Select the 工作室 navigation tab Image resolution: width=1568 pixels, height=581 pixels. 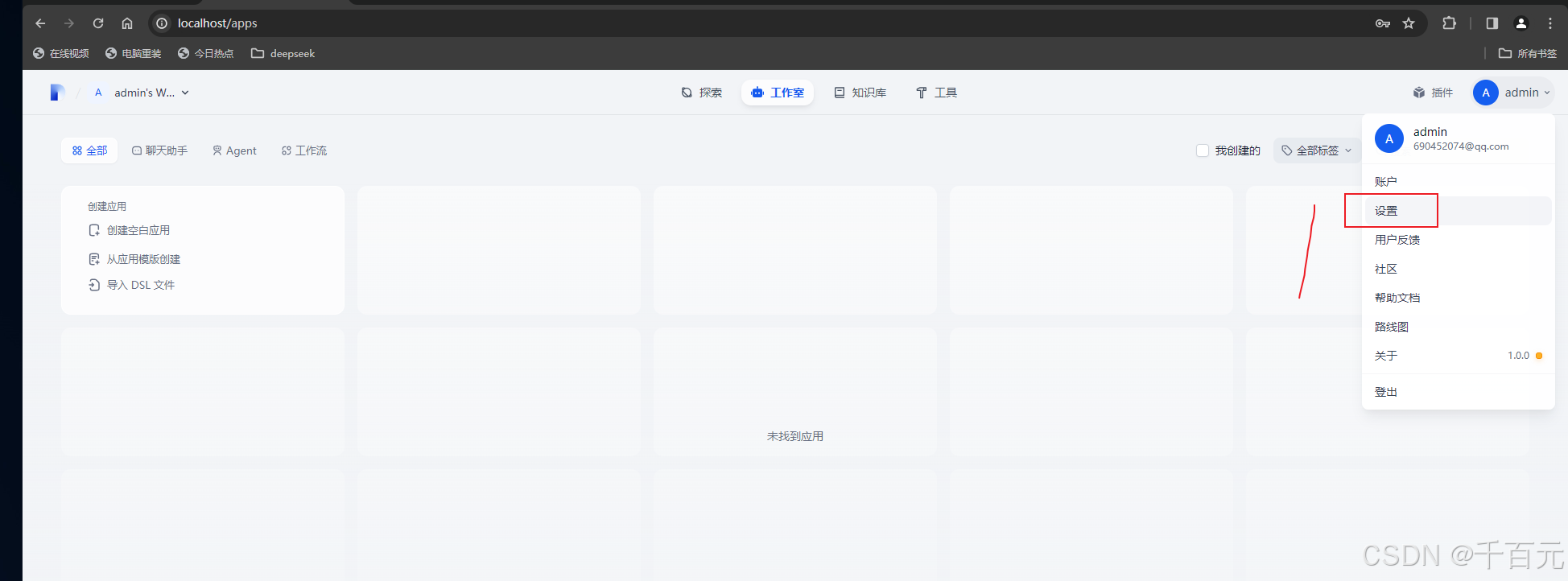(x=778, y=93)
